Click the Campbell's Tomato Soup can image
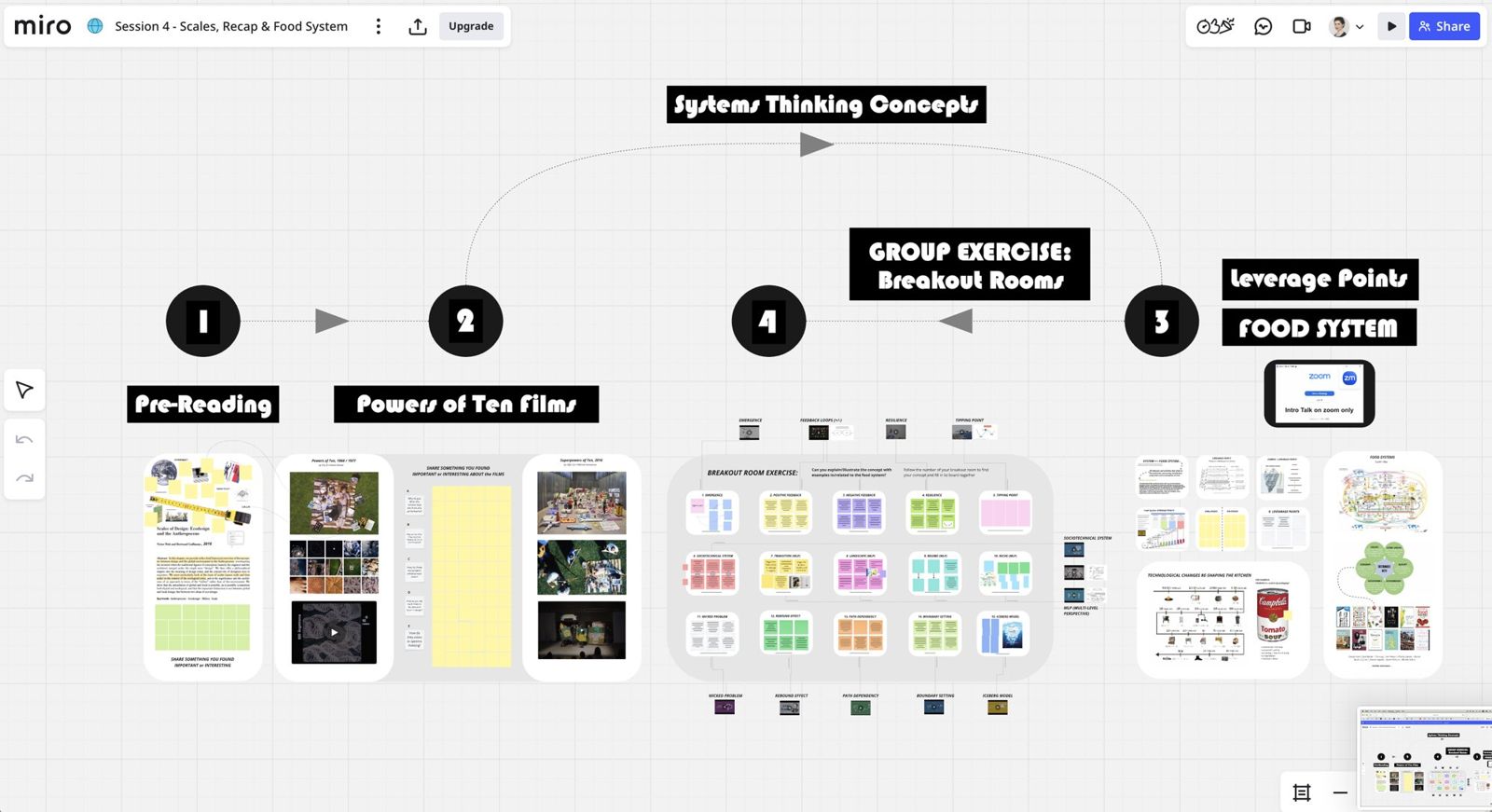Screen dimensions: 1492x812 pos(1273,616)
